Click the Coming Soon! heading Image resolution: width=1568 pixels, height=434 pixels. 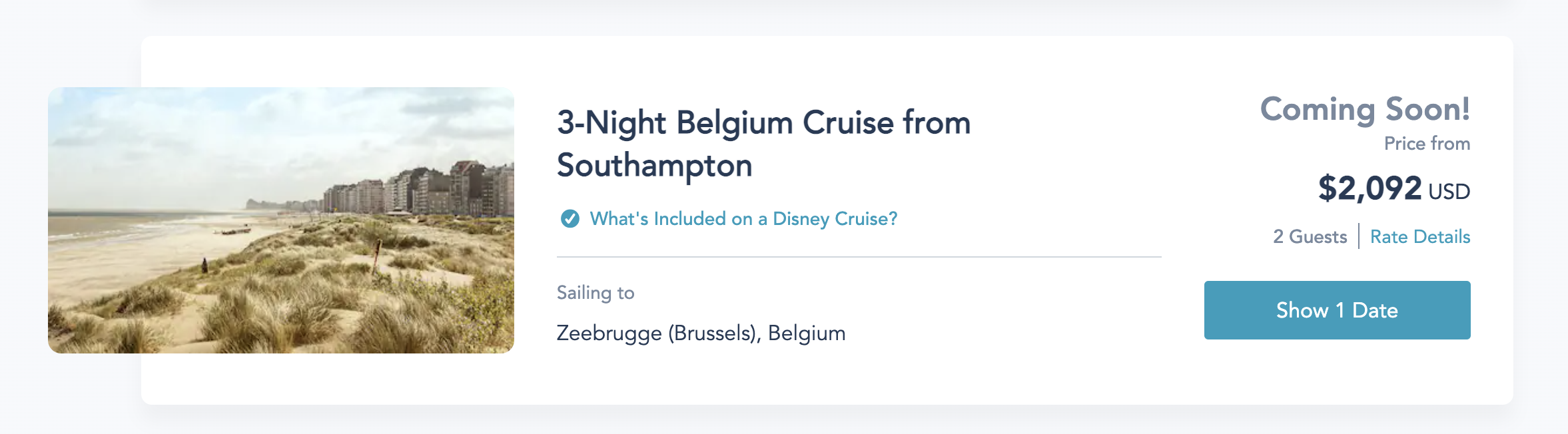(1364, 110)
